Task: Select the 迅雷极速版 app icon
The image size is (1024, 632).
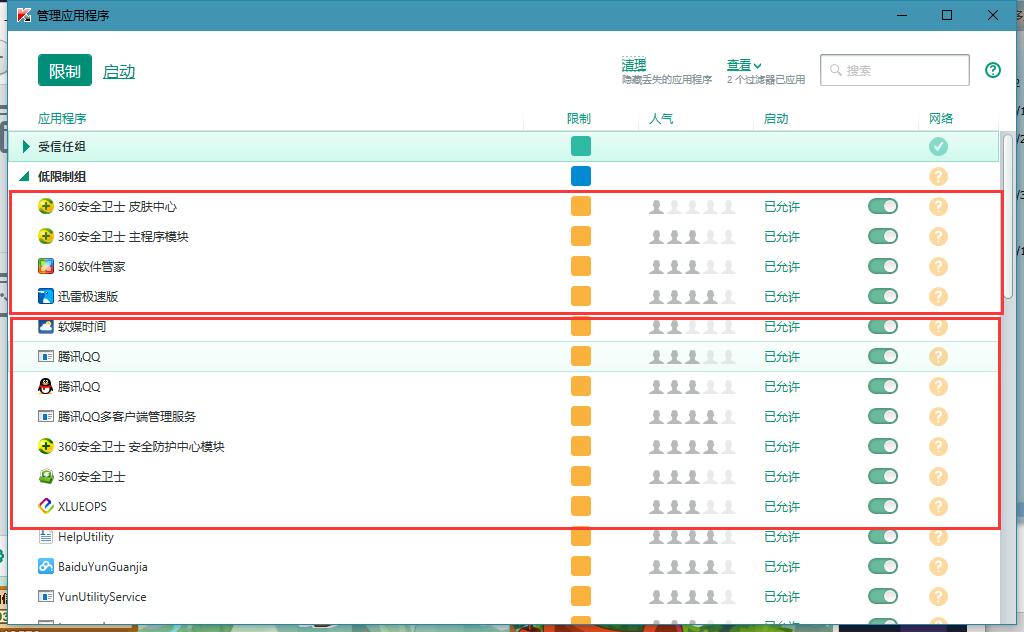Action: tap(46, 296)
